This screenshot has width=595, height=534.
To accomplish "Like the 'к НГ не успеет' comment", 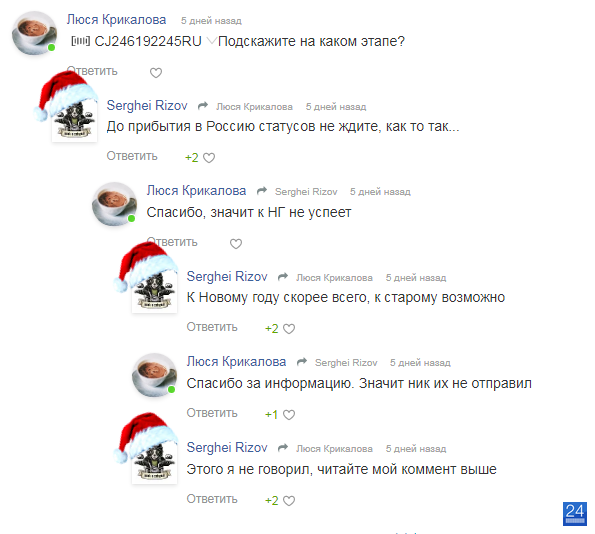I will 236,244.
